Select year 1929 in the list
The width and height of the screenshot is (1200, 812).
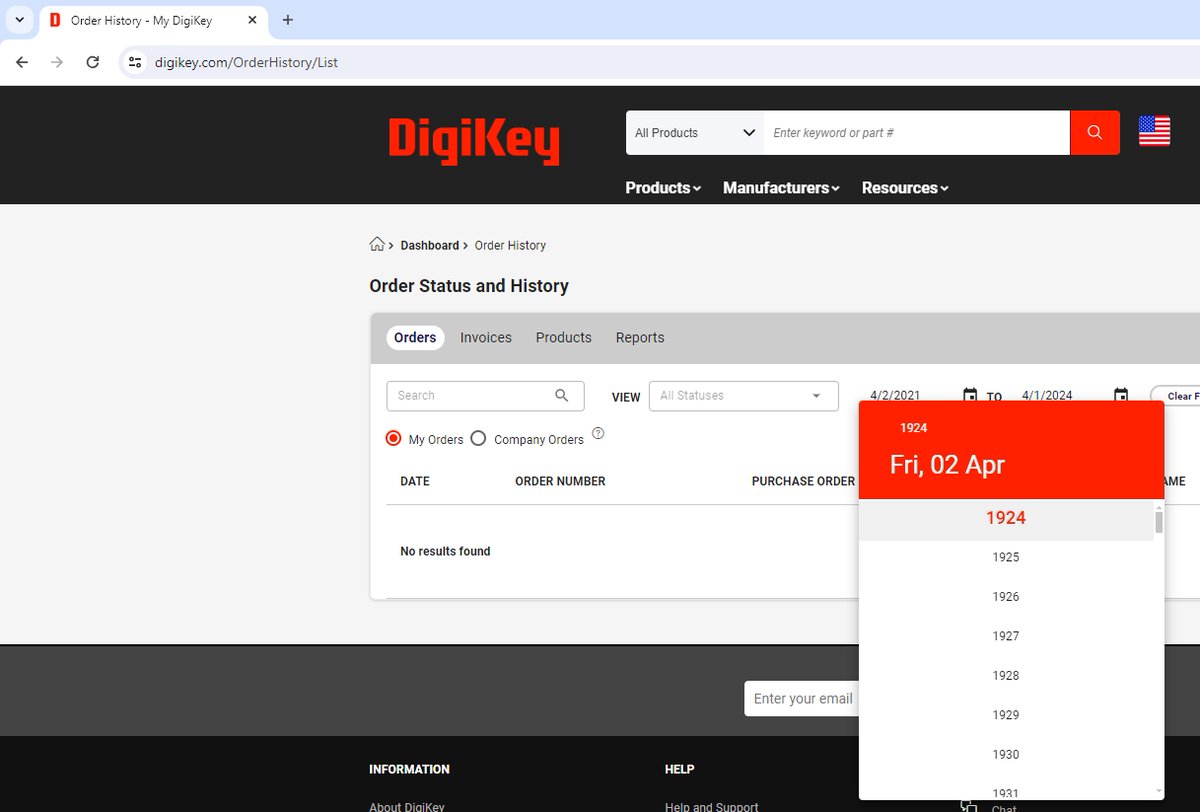1006,715
